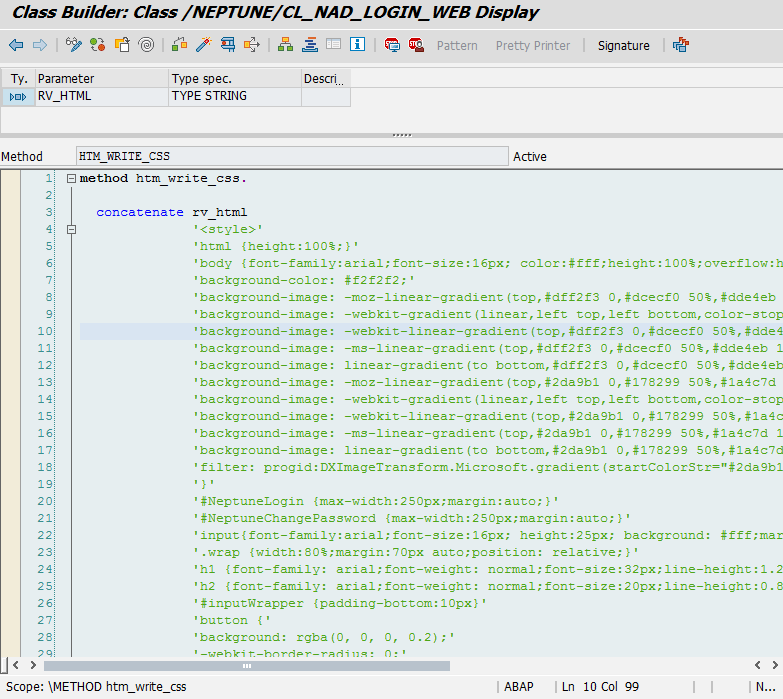Click the blue information icon
The width and height of the screenshot is (783, 699).
tap(357, 45)
